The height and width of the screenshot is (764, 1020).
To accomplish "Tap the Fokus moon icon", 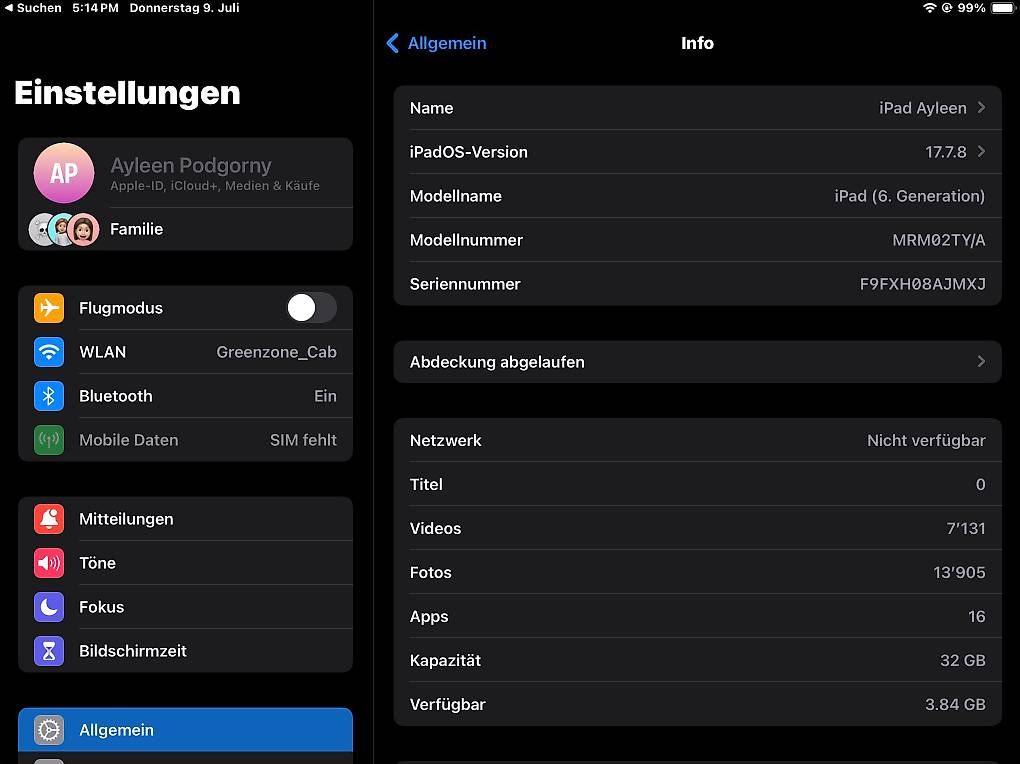I will (x=49, y=607).
